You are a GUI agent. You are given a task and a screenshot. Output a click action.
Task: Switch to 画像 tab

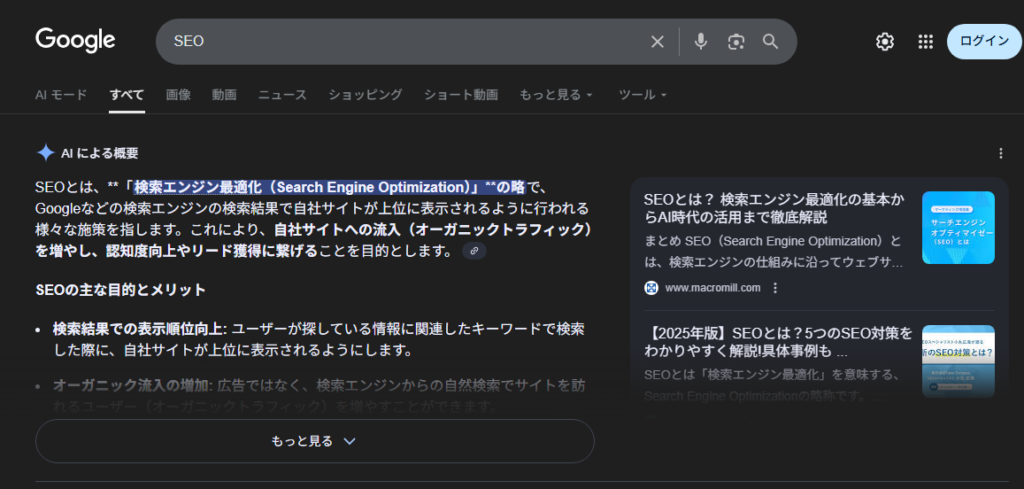pyautogui.click(x=178, y=95)
